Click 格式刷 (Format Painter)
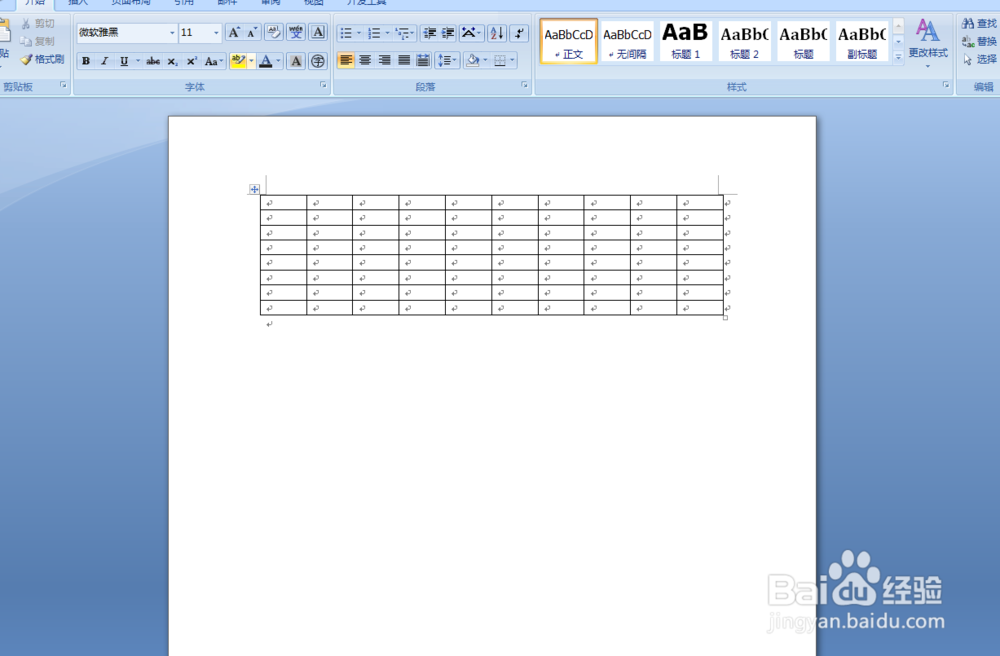1000x656 pixels. pyautogui.click(x=42, y=59)
